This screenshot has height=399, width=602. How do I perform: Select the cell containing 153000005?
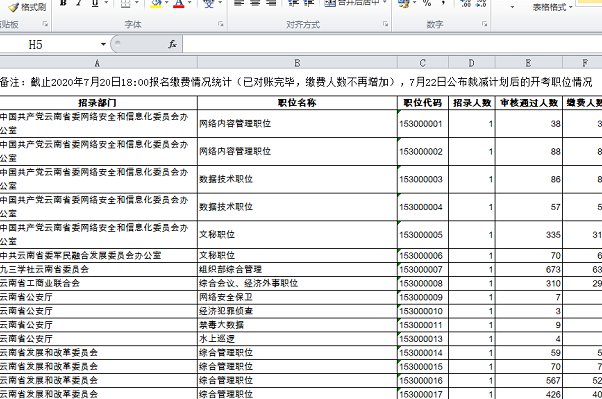(423, 234)
